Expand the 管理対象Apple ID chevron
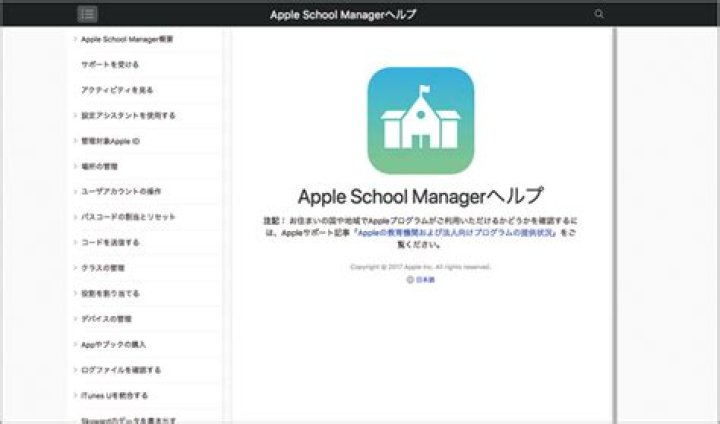Viewport: 720px width, 424px height. pos(75,141)
